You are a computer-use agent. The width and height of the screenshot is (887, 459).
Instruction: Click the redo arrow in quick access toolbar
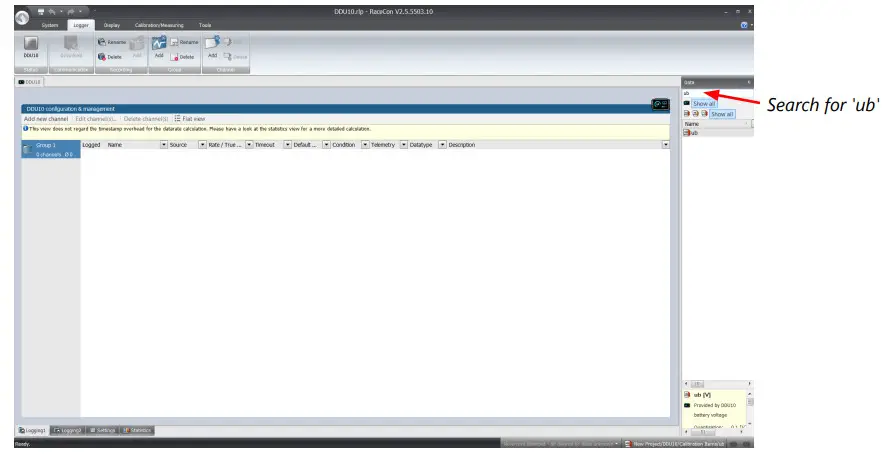coord(71,11)
